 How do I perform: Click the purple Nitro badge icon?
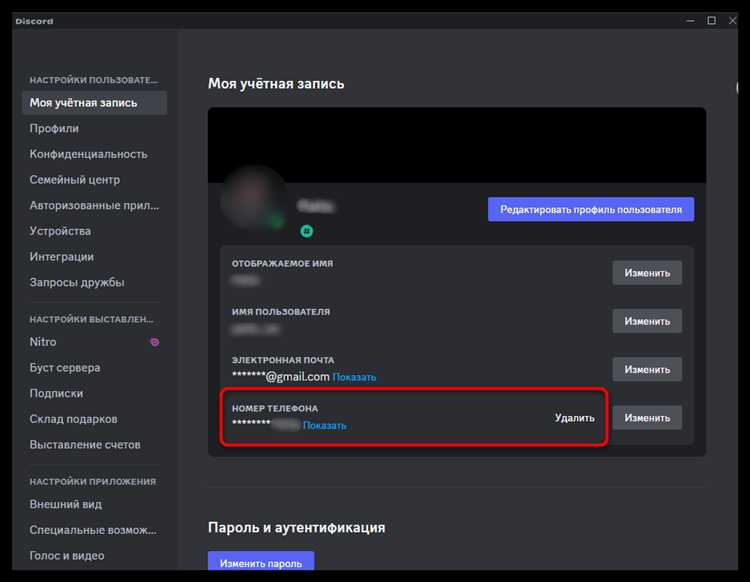coord(154,342)
